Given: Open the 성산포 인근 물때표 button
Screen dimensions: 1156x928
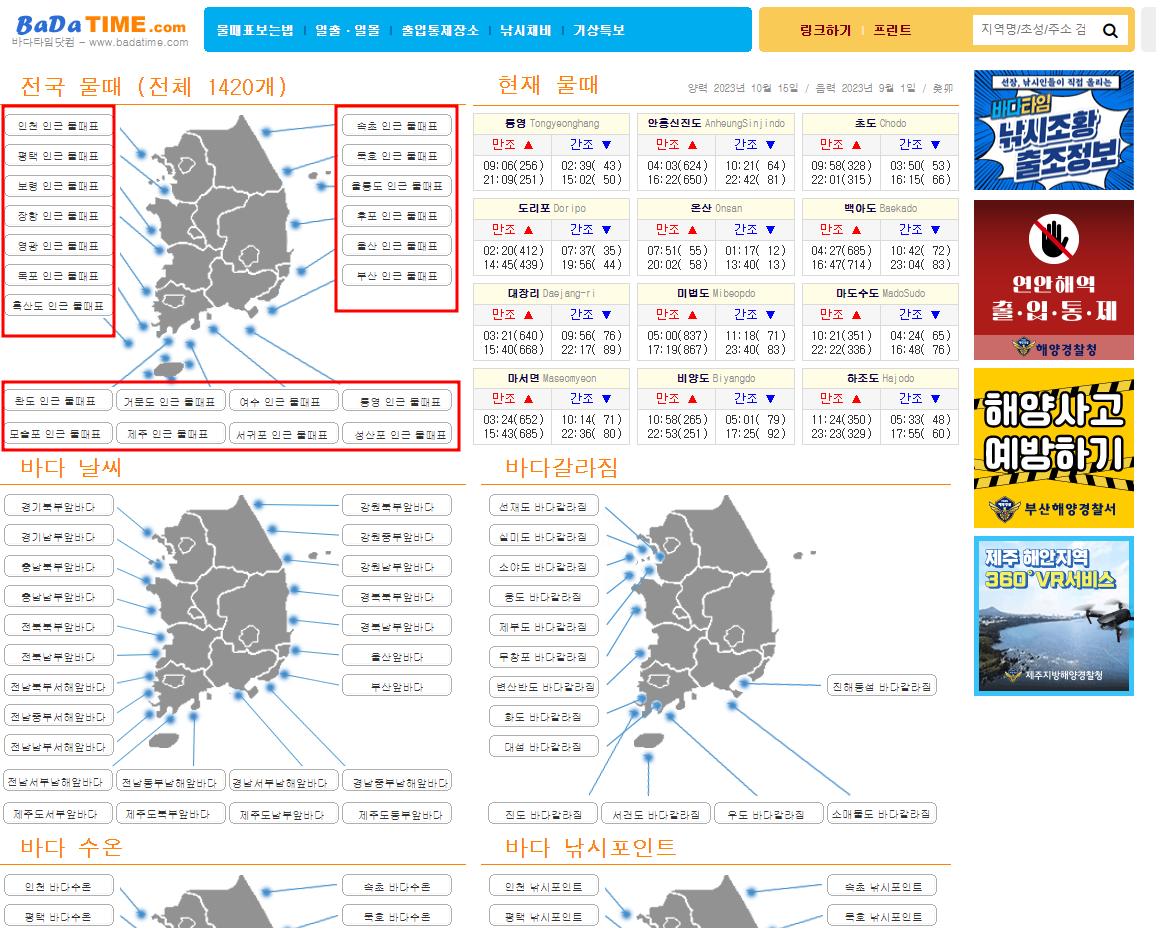Looking at the screenshot, I should click(397, 435).
